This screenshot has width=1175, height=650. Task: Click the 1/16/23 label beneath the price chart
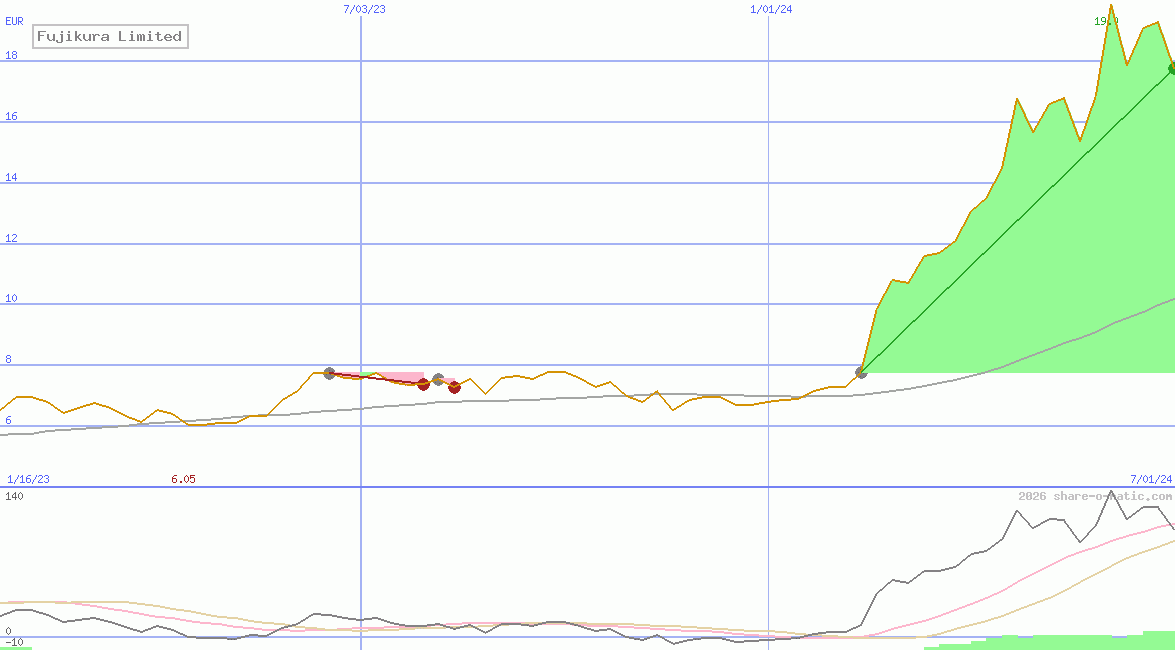28,478
